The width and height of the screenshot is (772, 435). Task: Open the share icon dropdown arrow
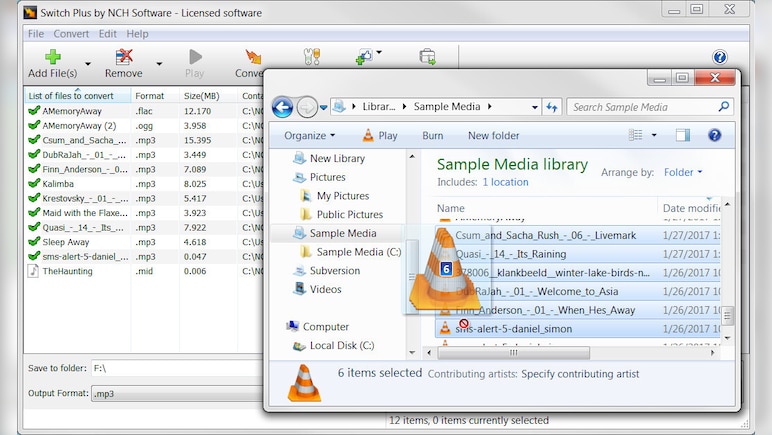379,52
